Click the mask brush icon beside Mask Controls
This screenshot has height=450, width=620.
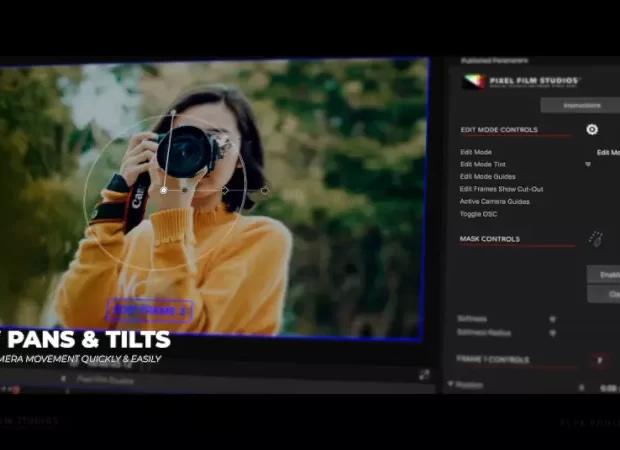[x=595, y=239]
